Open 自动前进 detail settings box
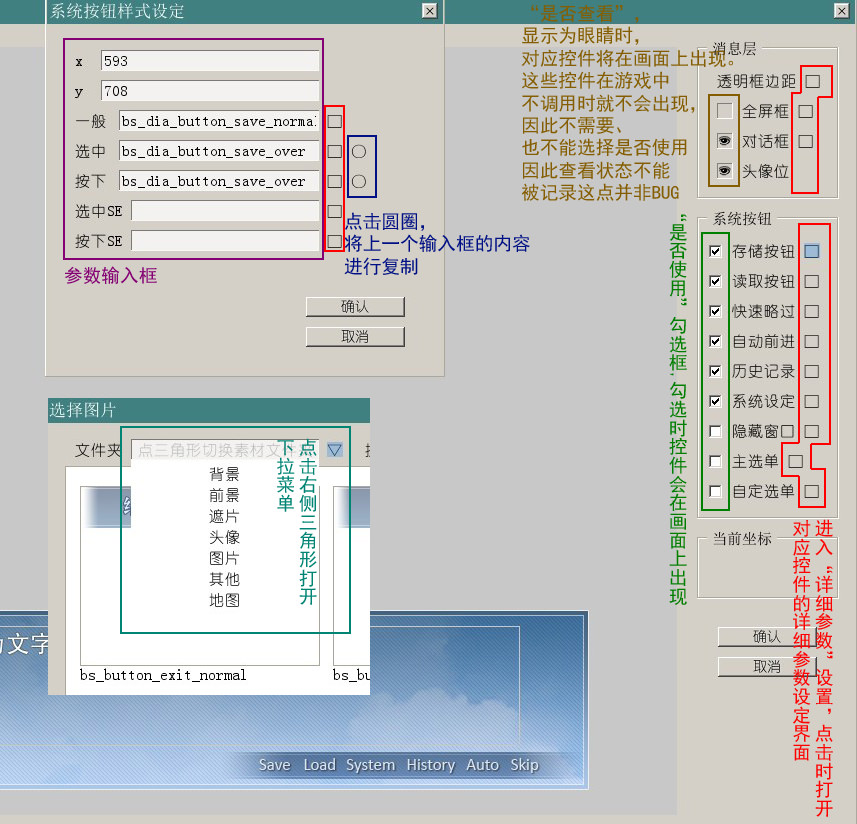The width and height of the screenshot is (857, 824). pyautogui.click(x=812, y=341)
